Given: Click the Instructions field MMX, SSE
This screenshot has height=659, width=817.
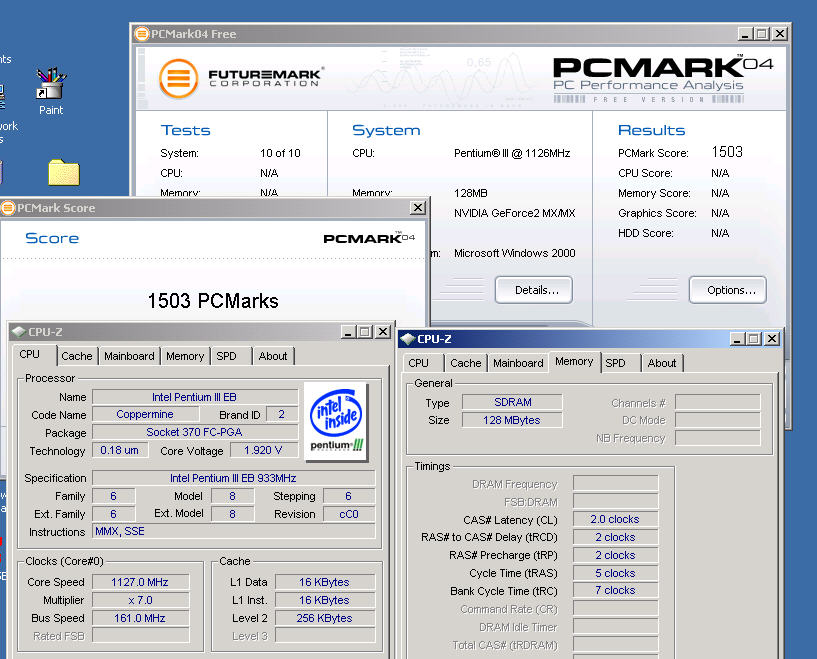Looking at the screenshot, I should coord(233,531).
